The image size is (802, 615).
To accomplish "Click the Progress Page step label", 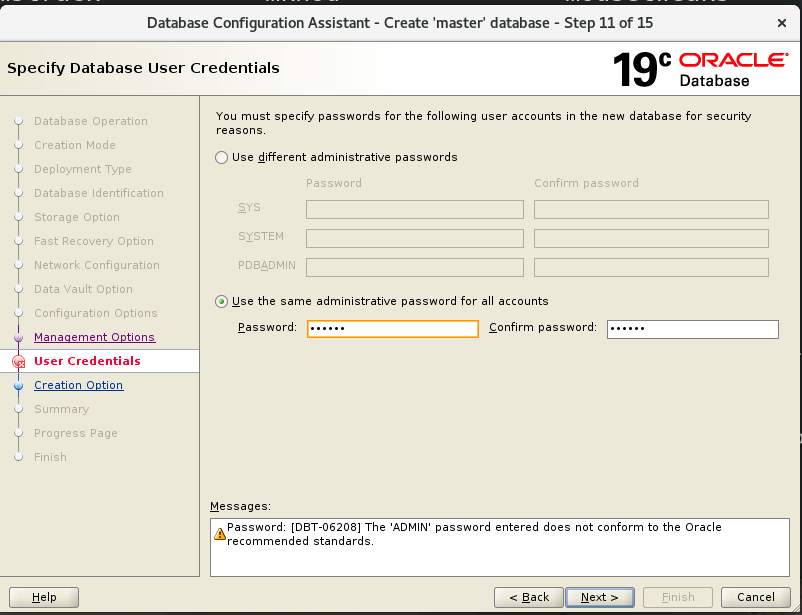I will click(76, 433).
